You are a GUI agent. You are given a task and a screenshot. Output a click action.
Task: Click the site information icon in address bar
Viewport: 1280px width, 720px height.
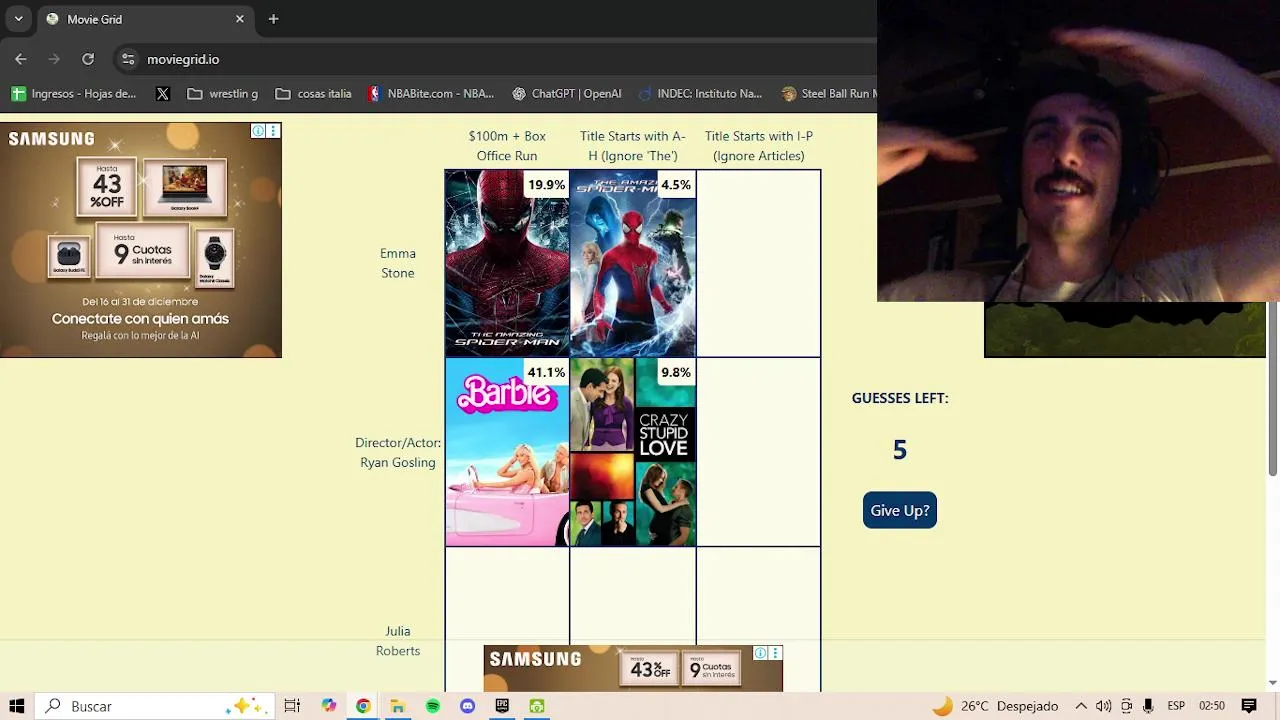[x=128, y=59]
